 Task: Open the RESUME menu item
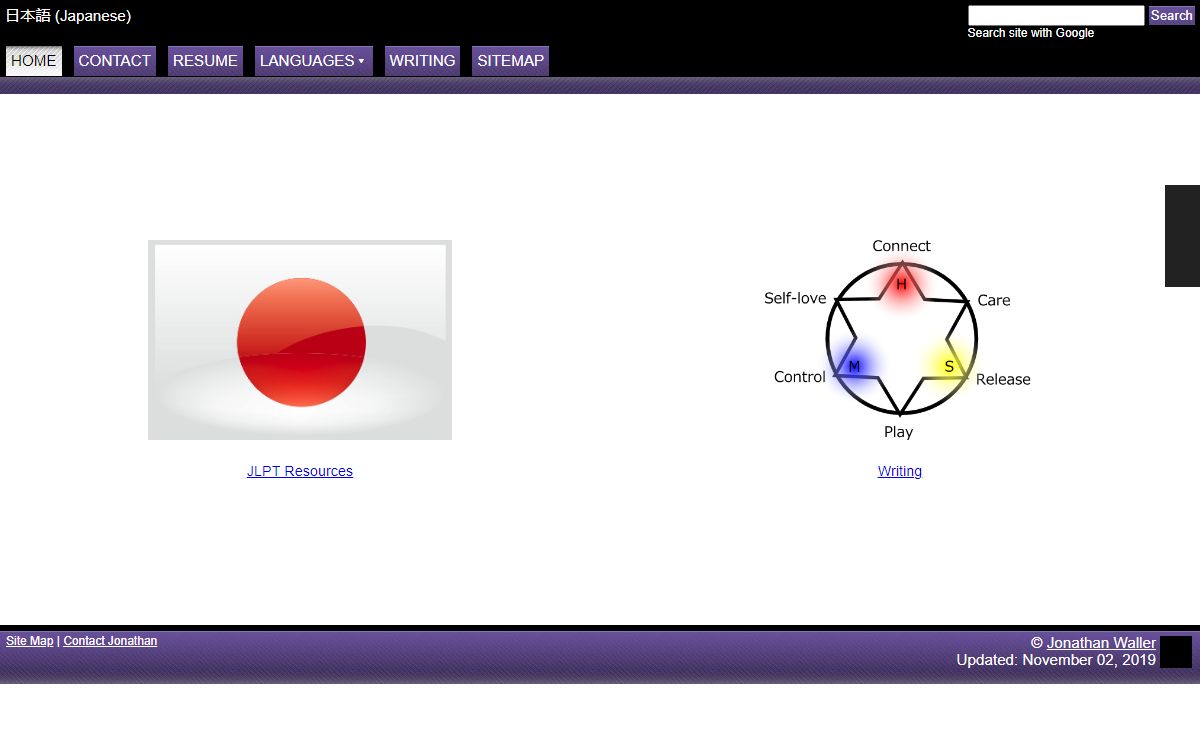coord(205,61)
